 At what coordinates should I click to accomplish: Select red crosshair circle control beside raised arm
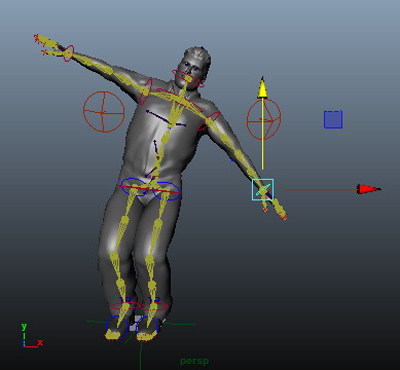[x=104, y=112]
